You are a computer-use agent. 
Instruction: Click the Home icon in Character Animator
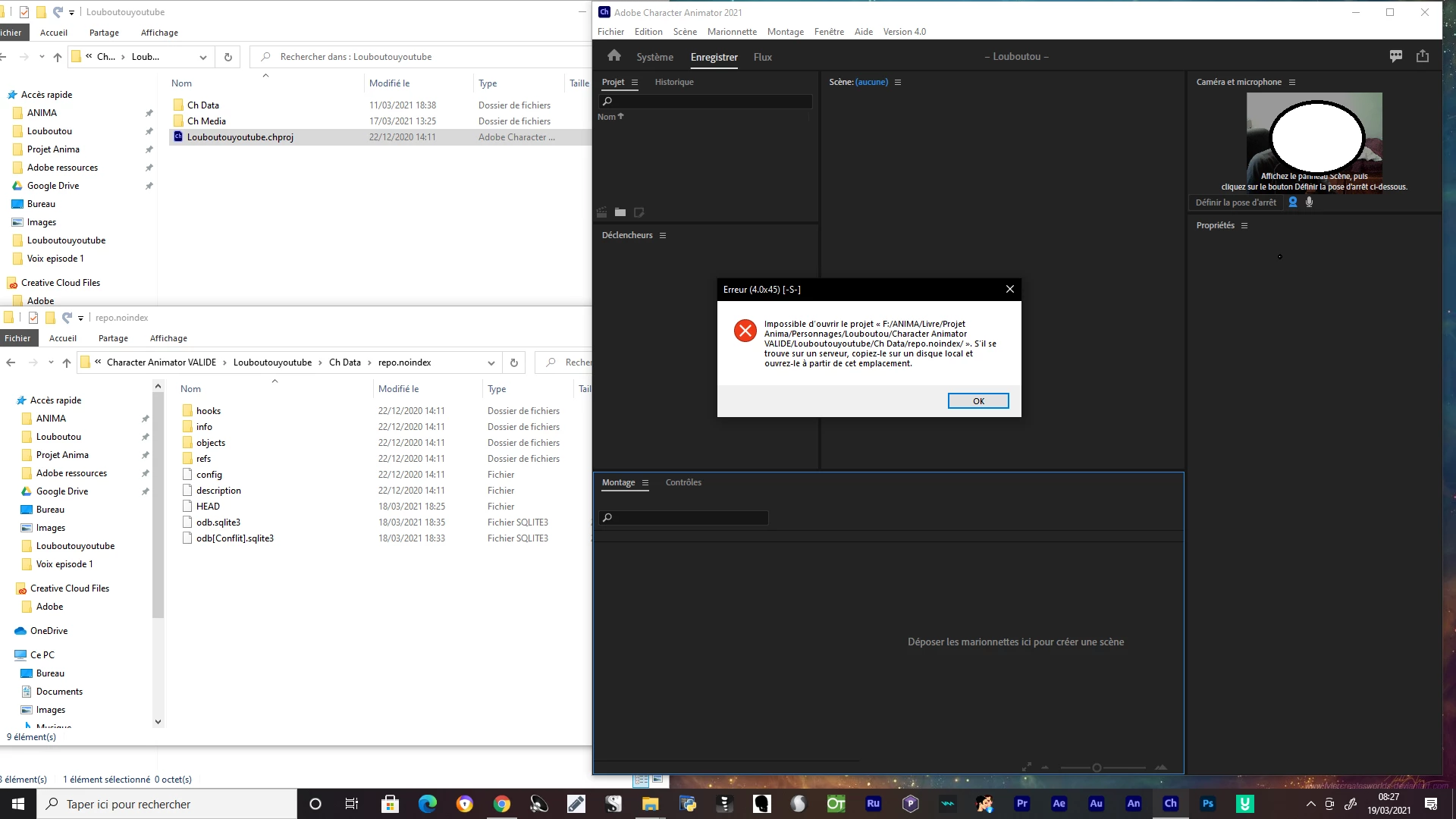coord(613,56)
